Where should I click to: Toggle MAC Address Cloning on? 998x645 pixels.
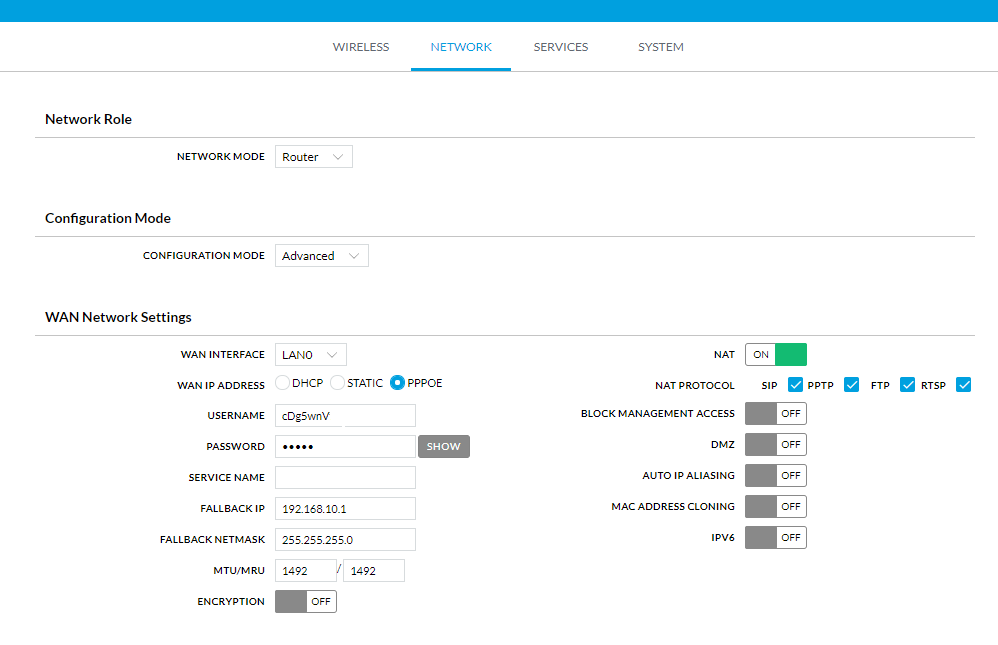click(775, 507)
